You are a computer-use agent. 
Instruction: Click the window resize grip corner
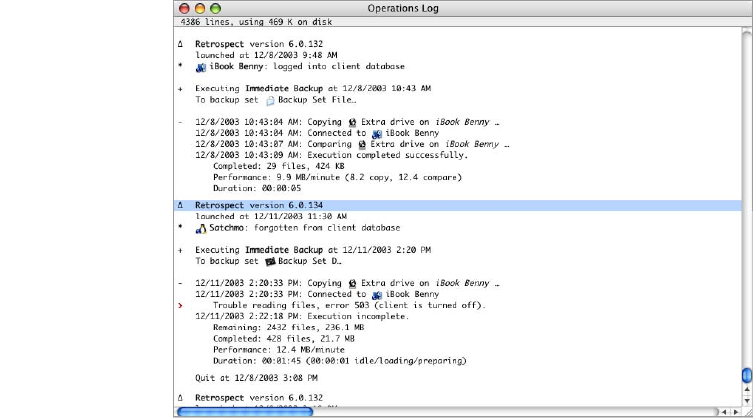point(747,412)
